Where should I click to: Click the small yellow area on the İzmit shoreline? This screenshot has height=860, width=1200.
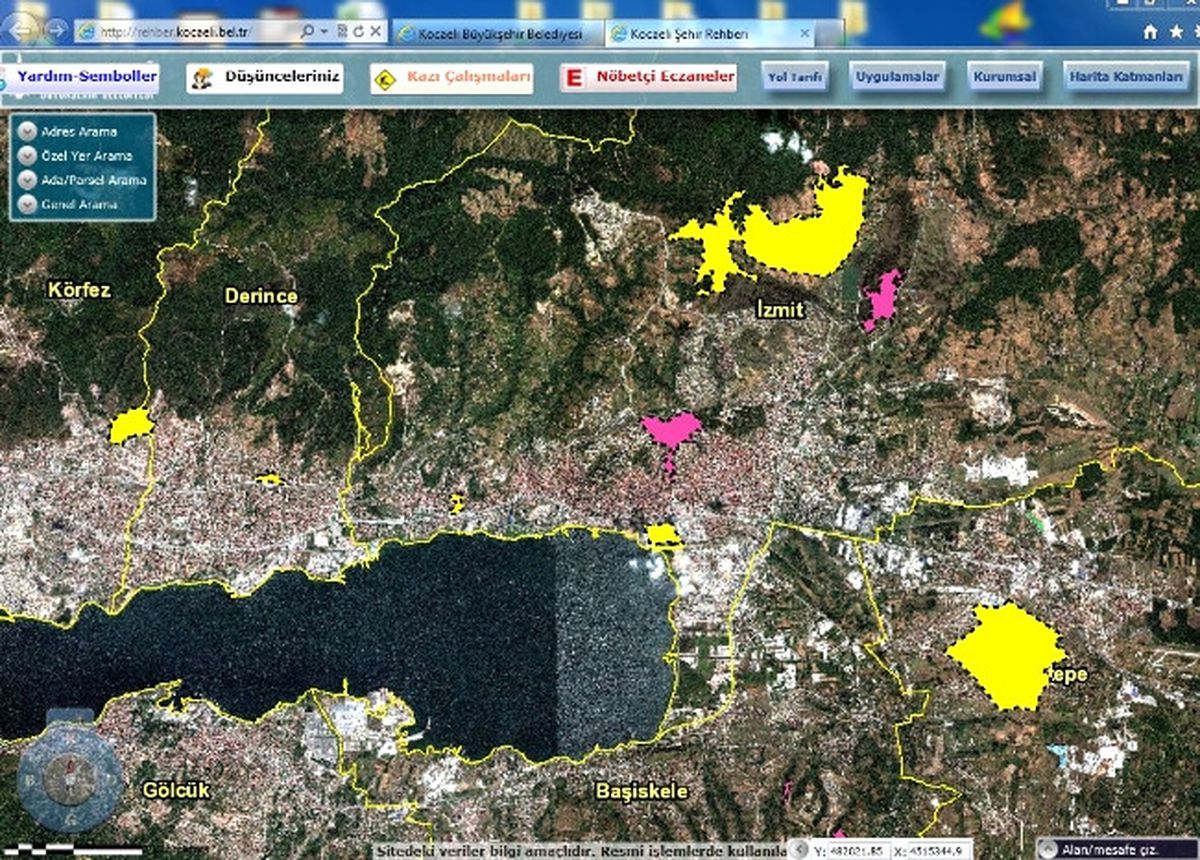point(664,536)
